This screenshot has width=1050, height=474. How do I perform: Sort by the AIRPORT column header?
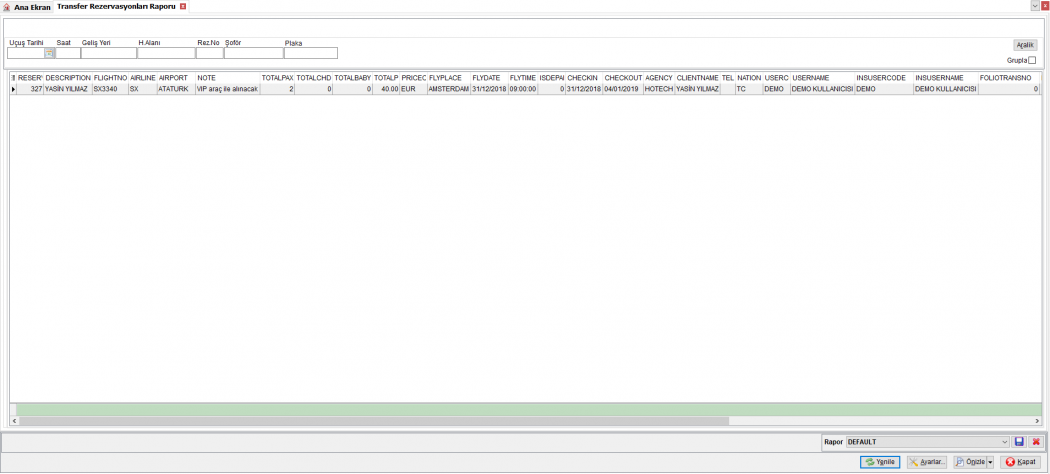(175, 78)
